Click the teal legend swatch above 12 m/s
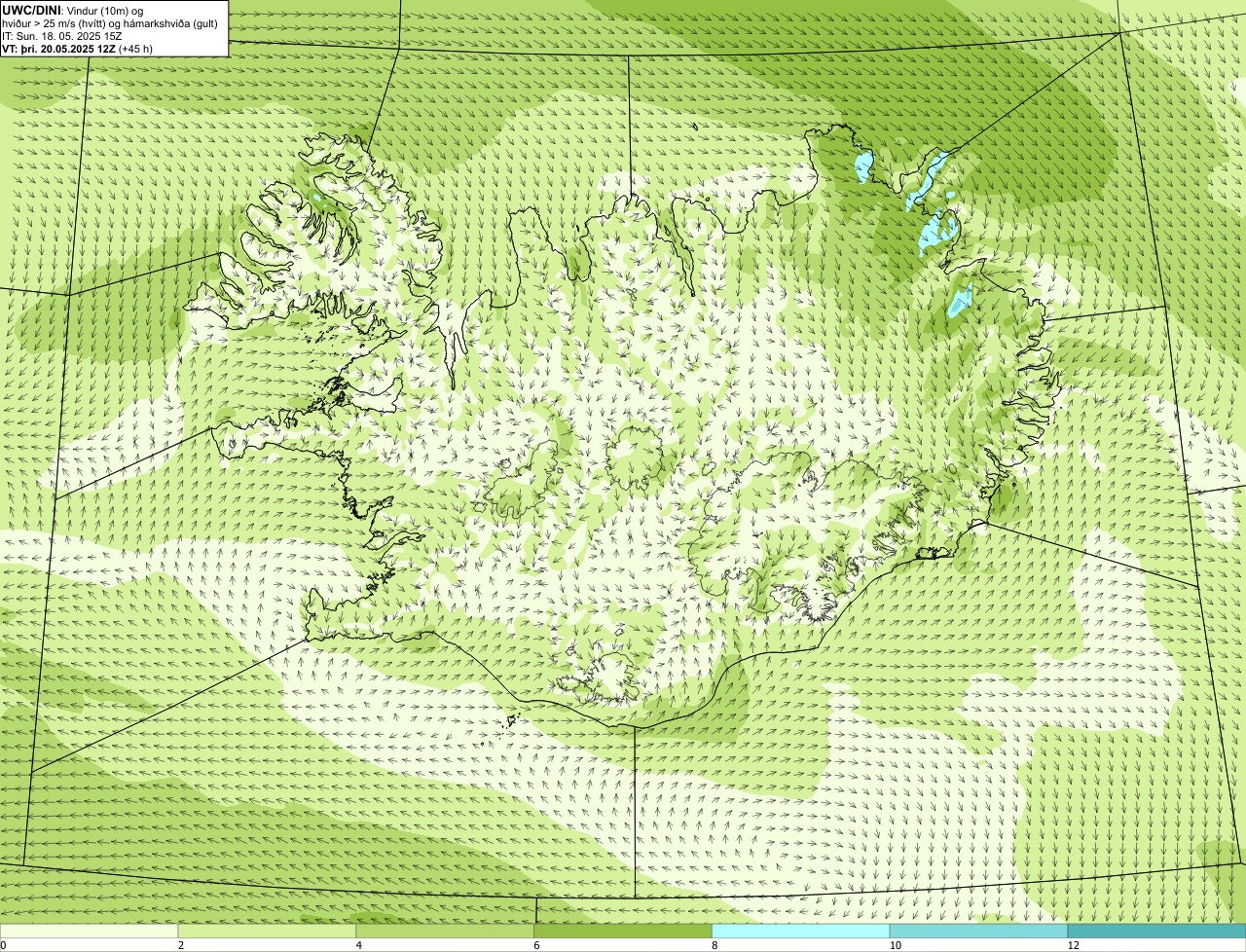 point(1157,931)
